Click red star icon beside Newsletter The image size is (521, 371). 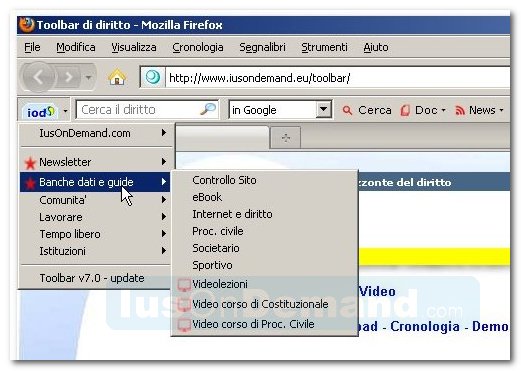click(30, 163)
